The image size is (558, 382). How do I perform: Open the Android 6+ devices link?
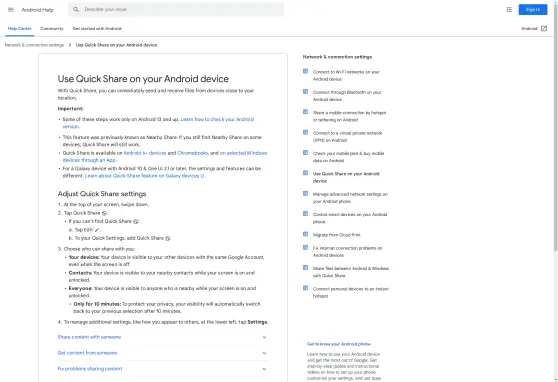tap(145, 153)
